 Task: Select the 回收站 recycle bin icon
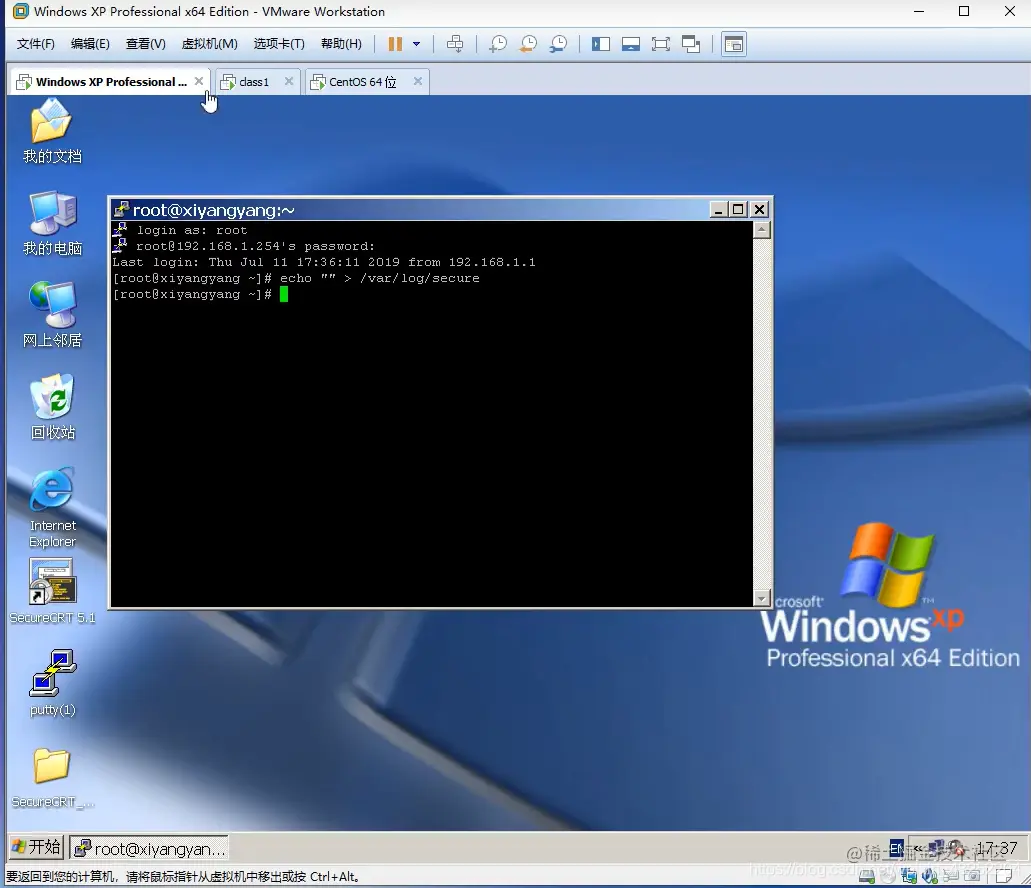pos(52,408)
